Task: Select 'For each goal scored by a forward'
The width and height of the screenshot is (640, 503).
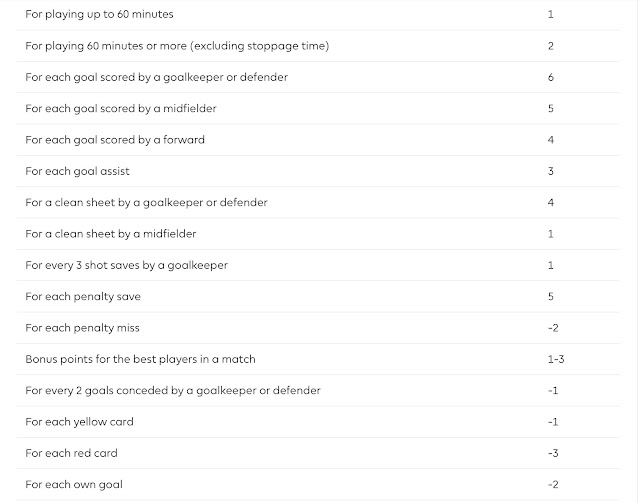Action: click(115, 140)
